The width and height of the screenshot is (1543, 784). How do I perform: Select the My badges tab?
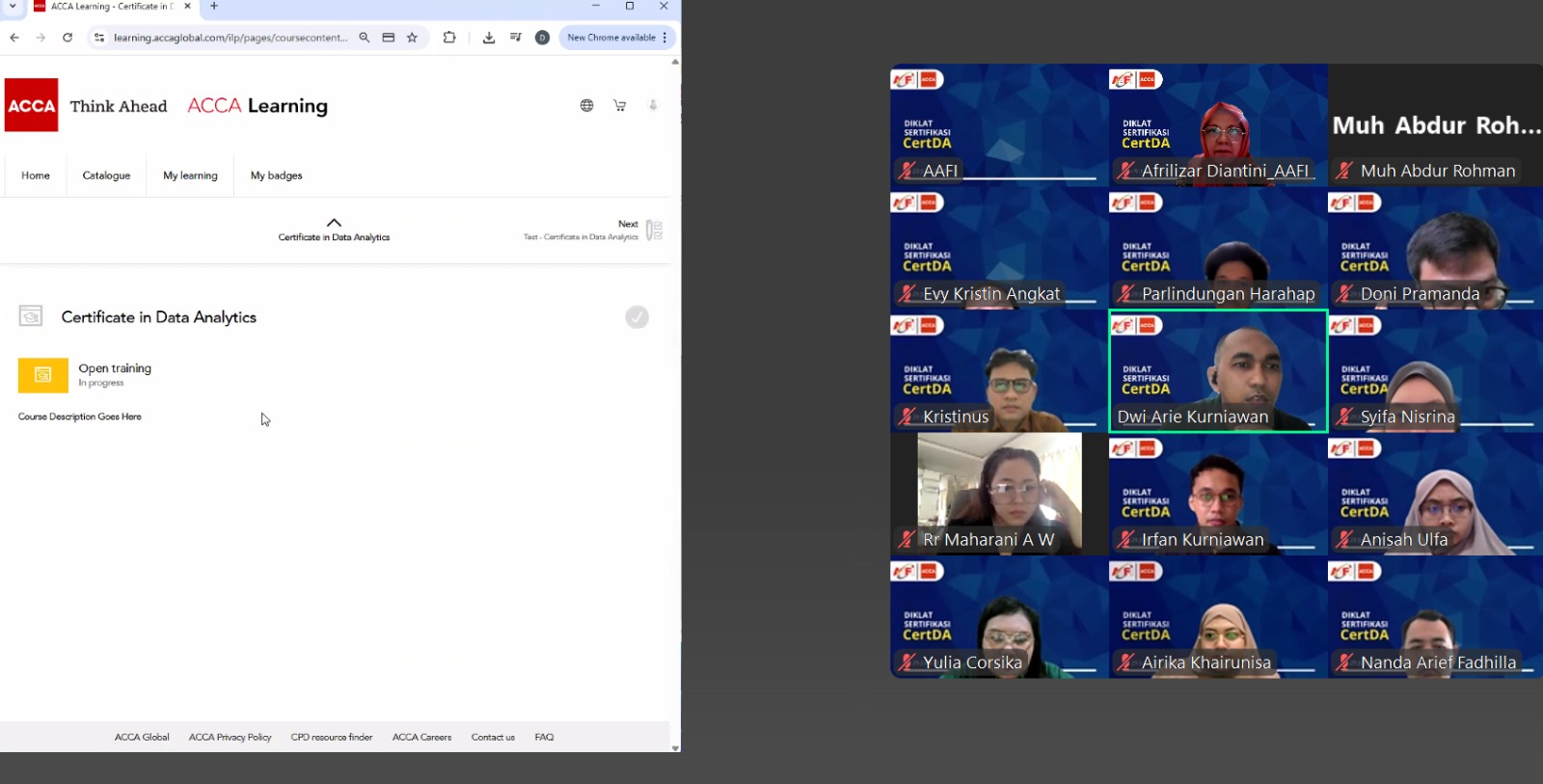(276, 176)
